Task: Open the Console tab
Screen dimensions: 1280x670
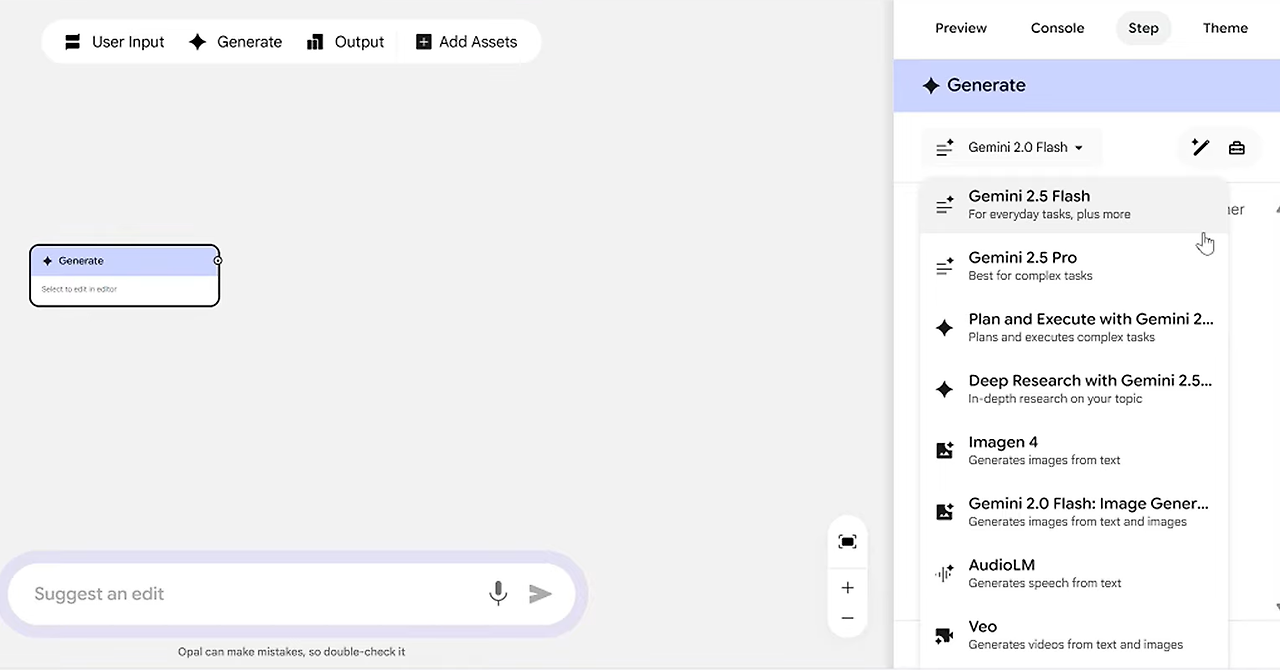Action: (x=1057, y=28)
